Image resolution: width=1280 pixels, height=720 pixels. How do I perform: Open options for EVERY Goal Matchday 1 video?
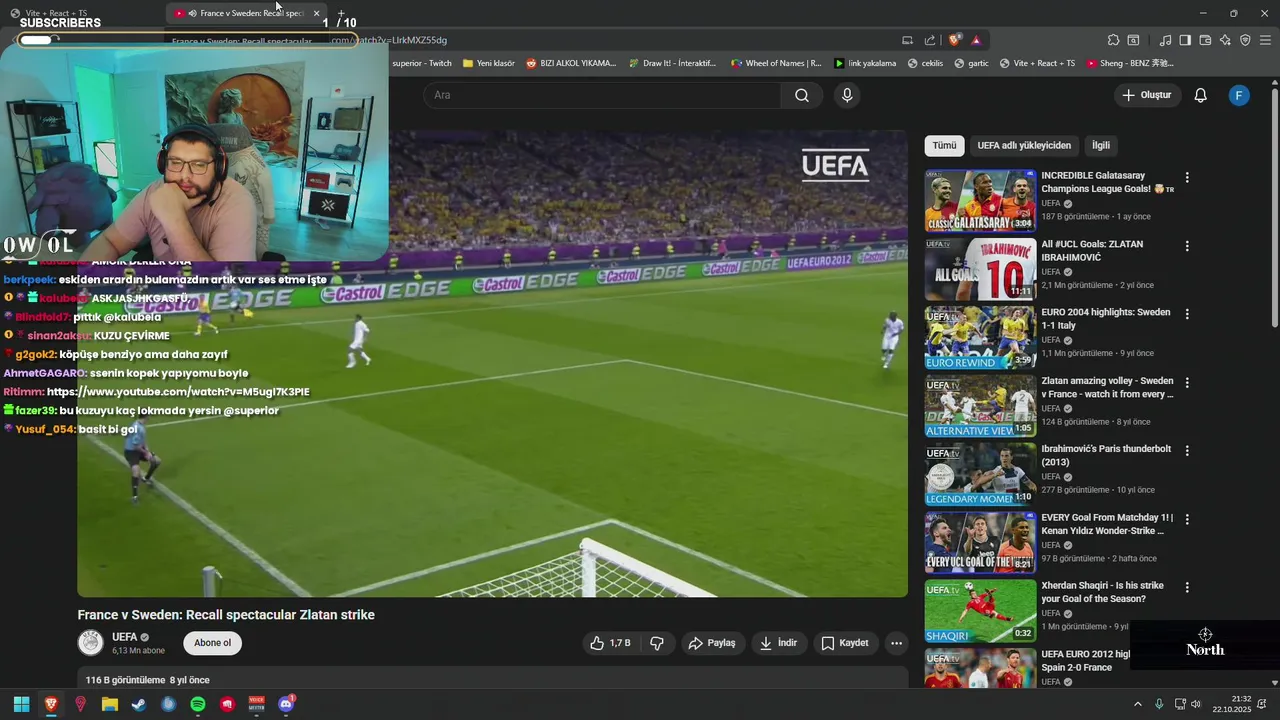tap(1187, 520)
